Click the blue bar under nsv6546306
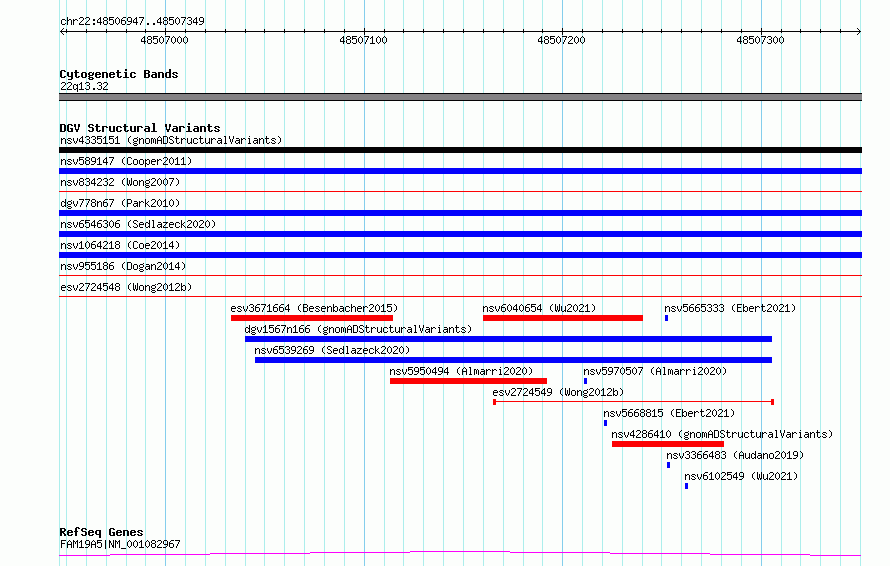The width and height of the screenshot is (890, 566). pyautogui.click(x=460, y=234)
